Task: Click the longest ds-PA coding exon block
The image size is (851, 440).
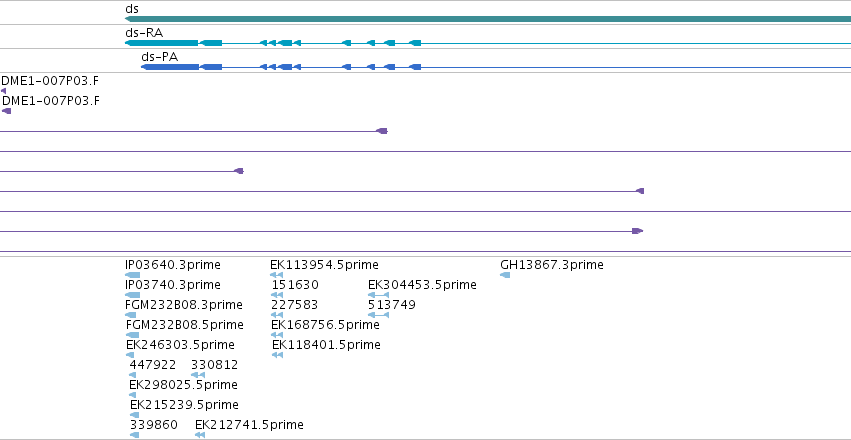Action: (x=170, y=67)
